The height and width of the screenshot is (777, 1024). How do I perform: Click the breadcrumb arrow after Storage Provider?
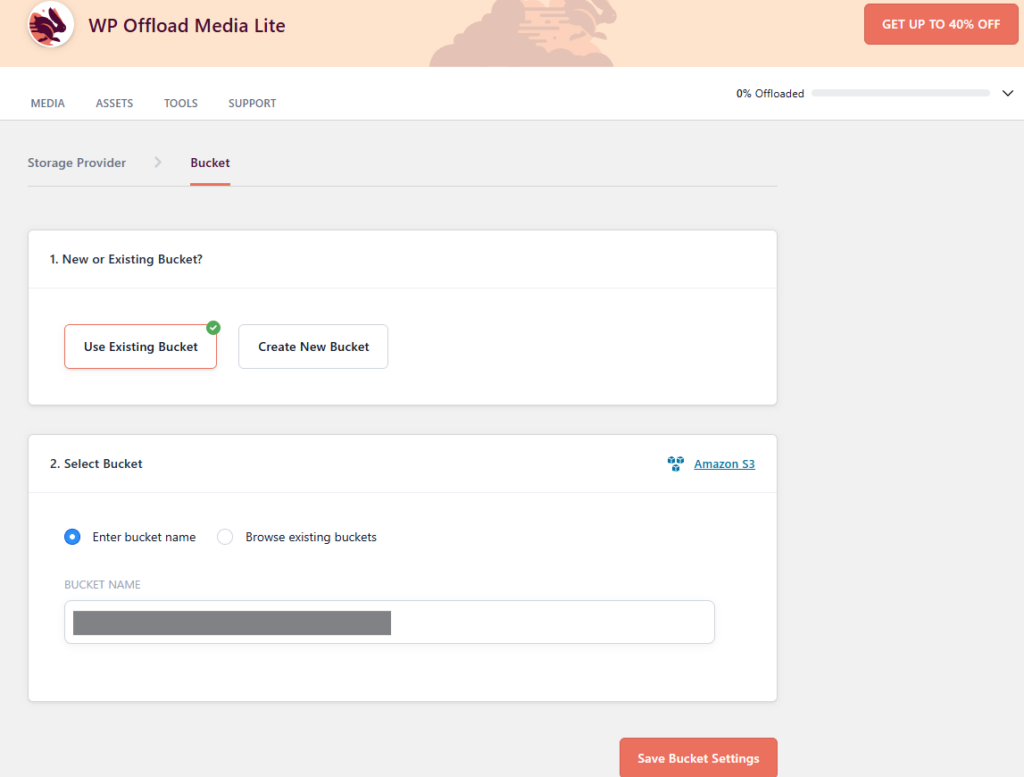158,162
